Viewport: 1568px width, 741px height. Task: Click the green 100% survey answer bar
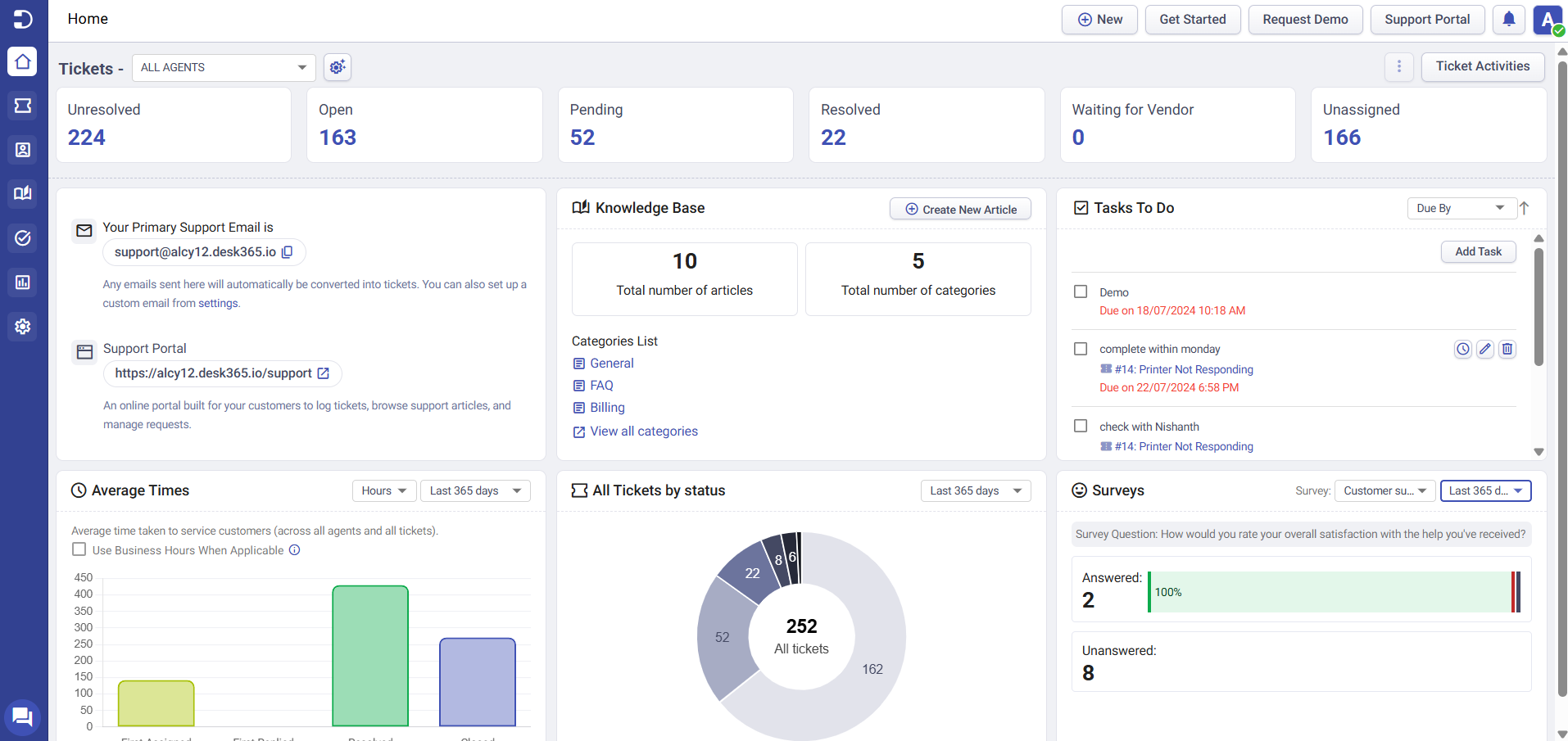point(1330,592)
